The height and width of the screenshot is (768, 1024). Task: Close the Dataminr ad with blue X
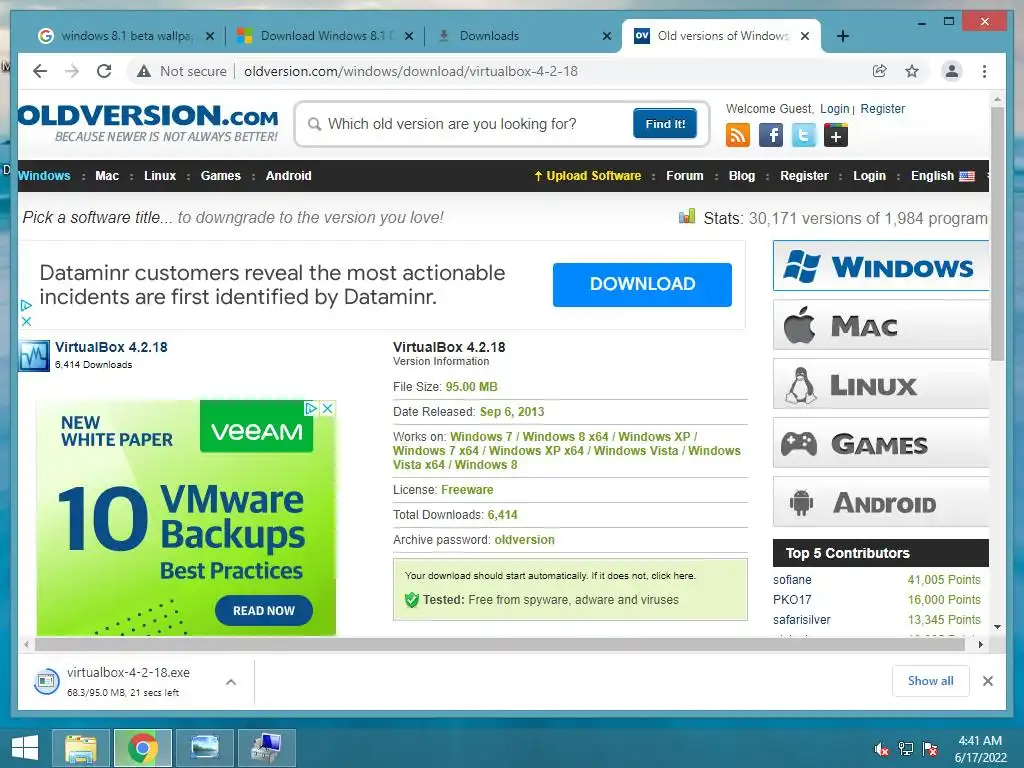tap(26, 321)
